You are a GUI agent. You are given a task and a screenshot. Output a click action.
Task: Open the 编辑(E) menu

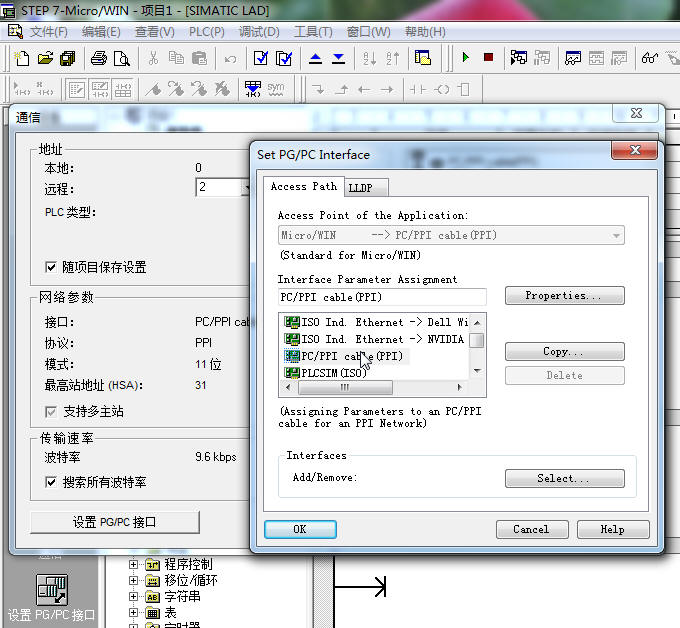(101, 32)
